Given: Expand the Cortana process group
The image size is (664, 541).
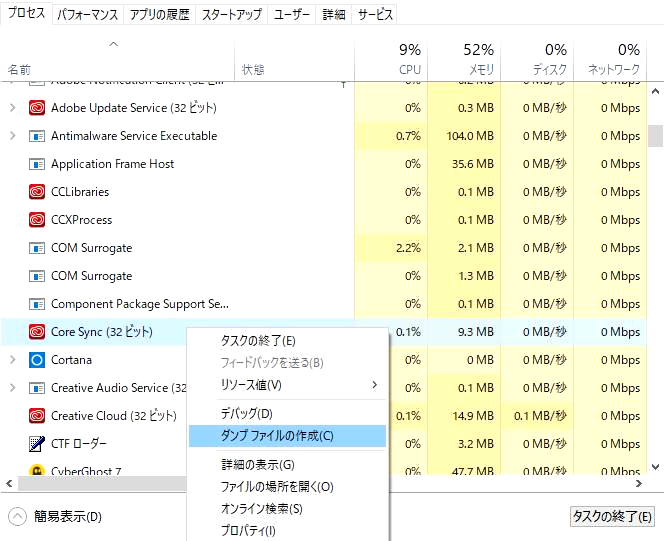Looking at the screenshot, I should [13, 360].
